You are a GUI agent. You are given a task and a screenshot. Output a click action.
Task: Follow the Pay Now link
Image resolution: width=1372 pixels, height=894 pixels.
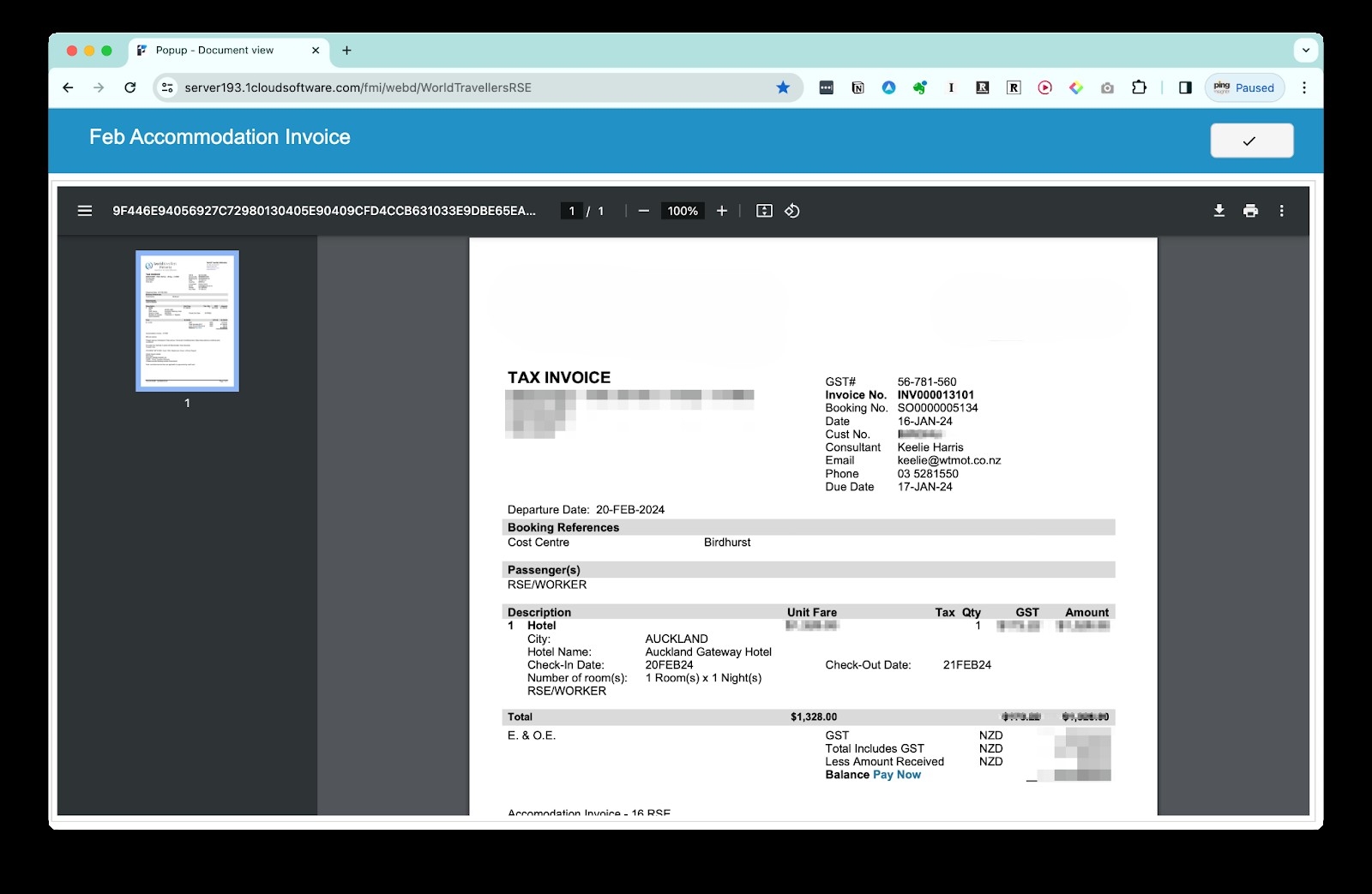897,775
